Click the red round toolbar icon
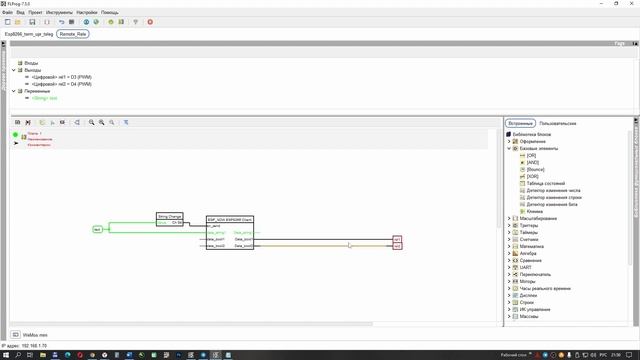The height and width of the screenshot is (360, 640). [150, 22]
